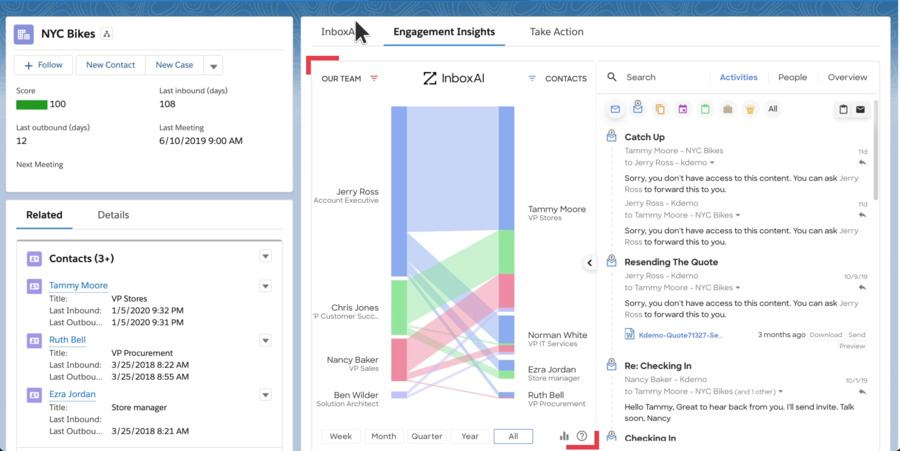Click the search magnifier icon
This screenshot has height=451, width=900.
612,77
